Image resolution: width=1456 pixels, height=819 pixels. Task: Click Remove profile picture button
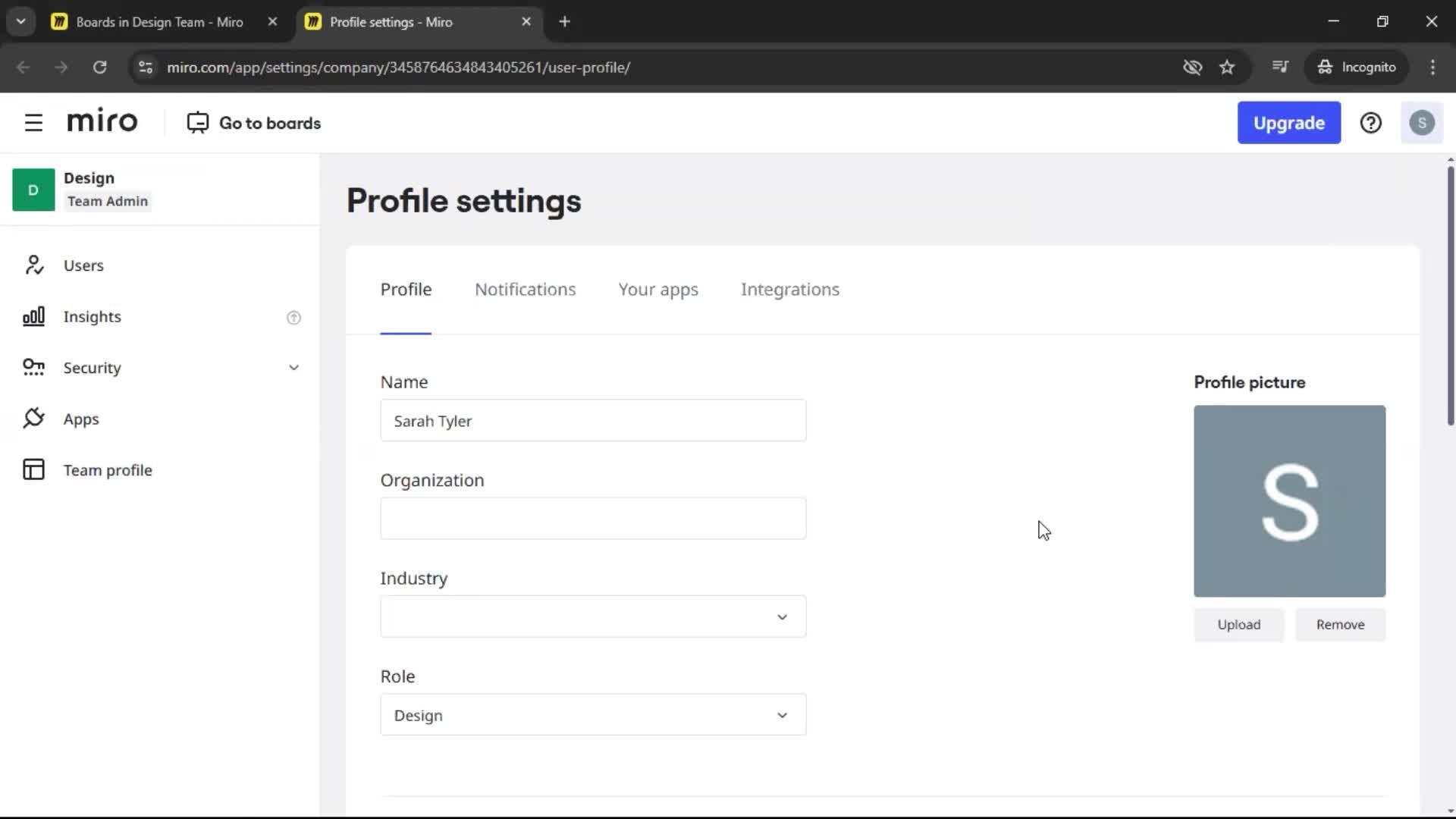click(1340, 625)
